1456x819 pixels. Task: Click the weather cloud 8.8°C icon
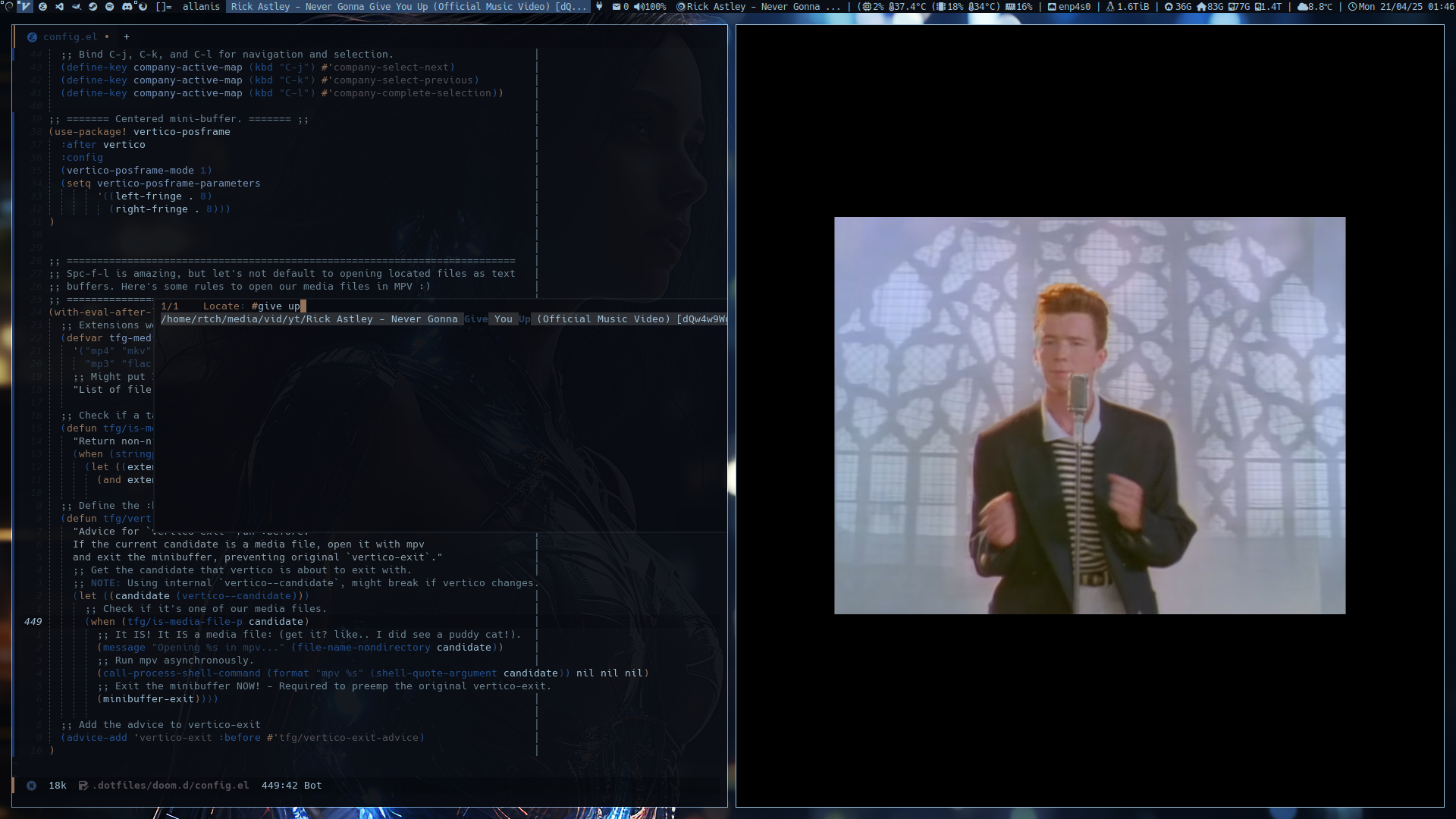pos(1303,7)
